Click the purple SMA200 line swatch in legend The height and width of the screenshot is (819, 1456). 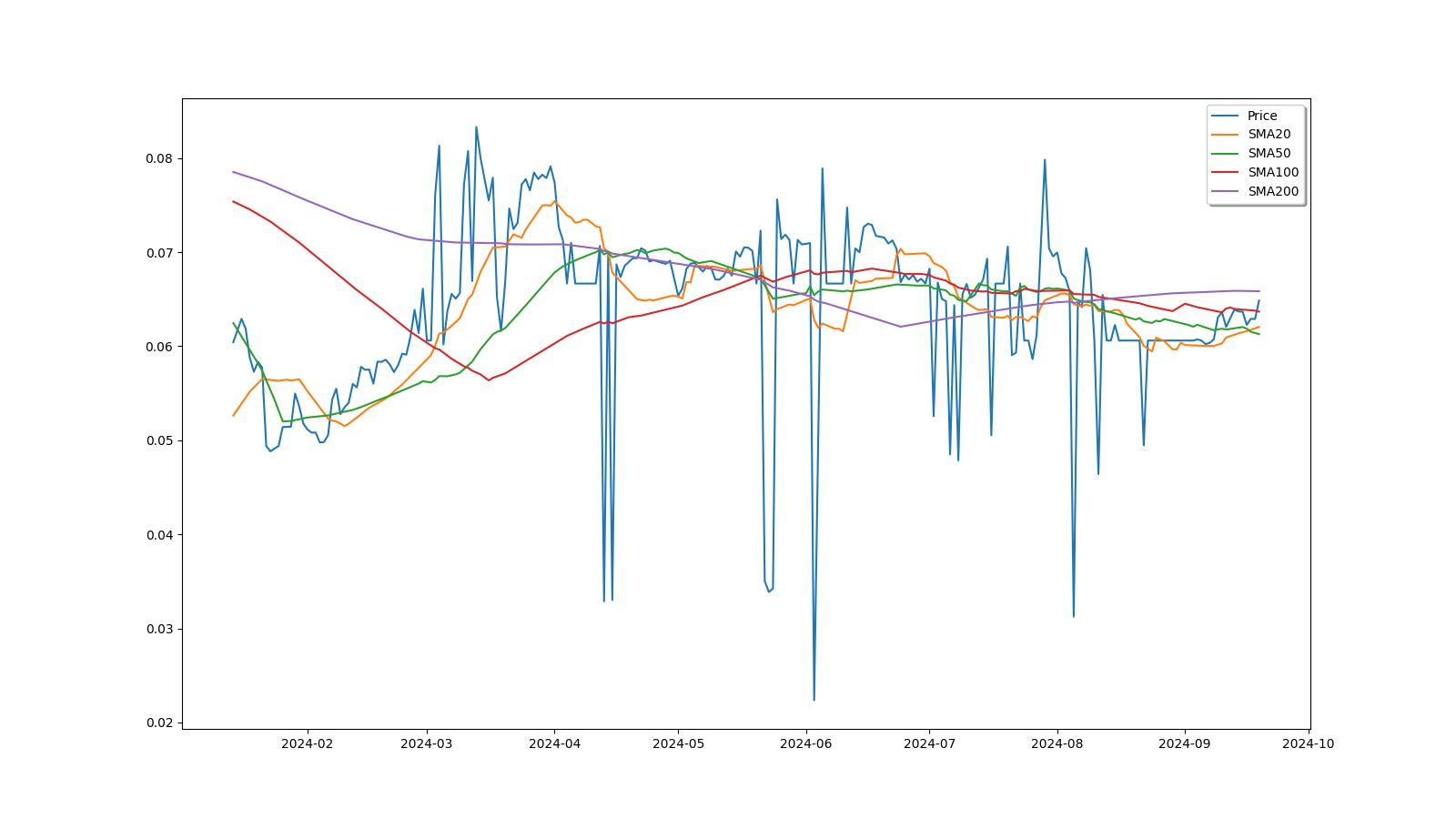pos(1226,192)
